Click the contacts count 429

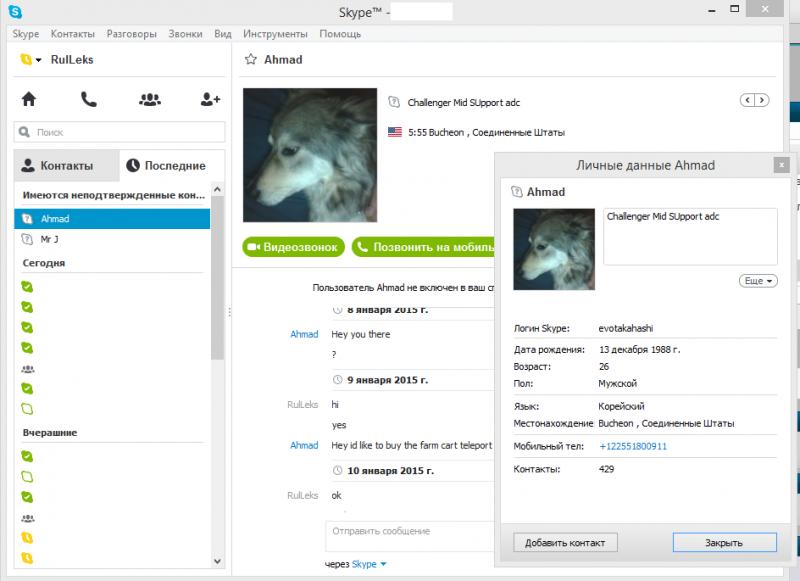click(x=607, y=469)
